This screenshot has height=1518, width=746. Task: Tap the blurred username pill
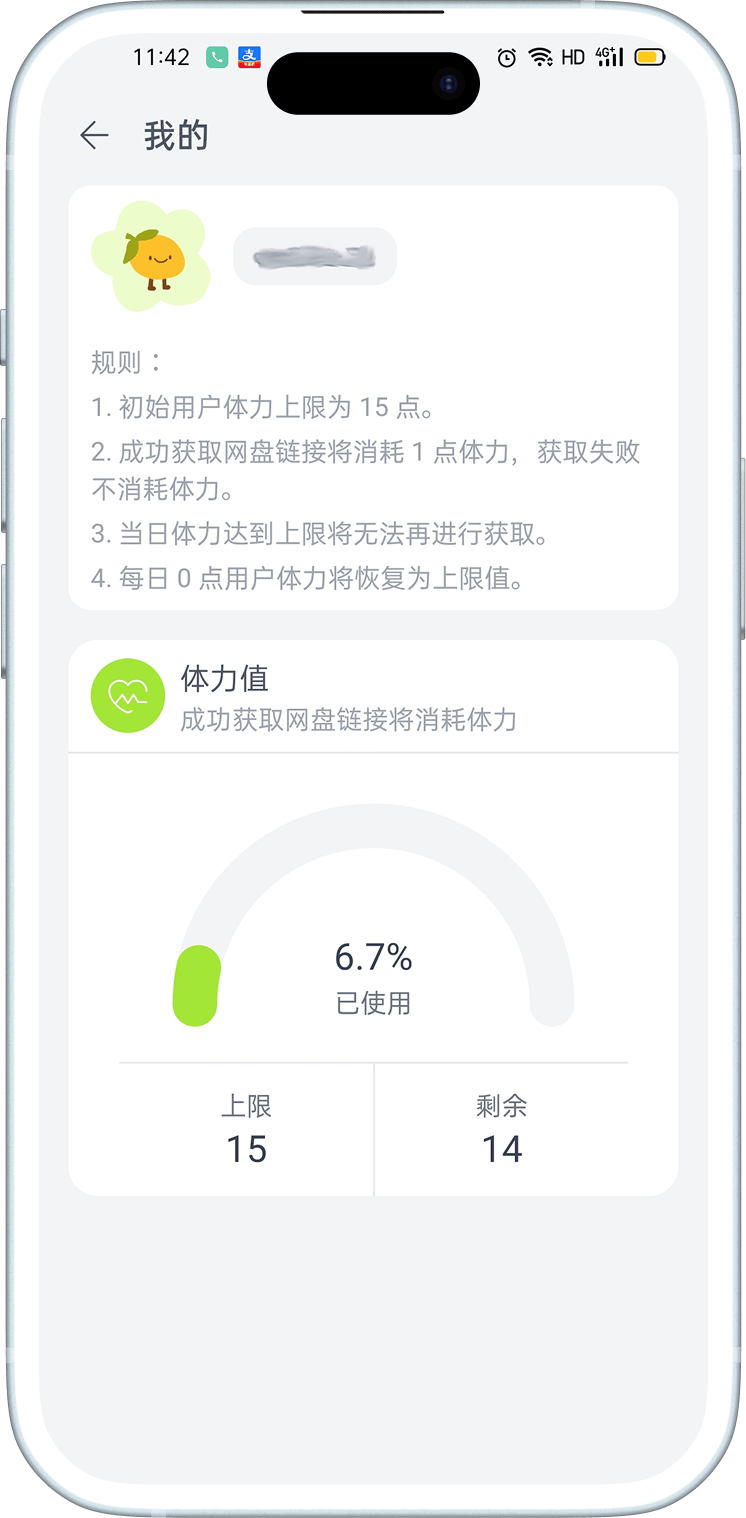tap(315, 256)
